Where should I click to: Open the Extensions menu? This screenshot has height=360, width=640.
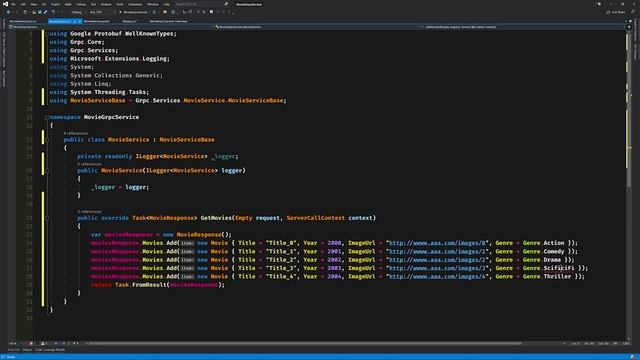coord(135,4)
